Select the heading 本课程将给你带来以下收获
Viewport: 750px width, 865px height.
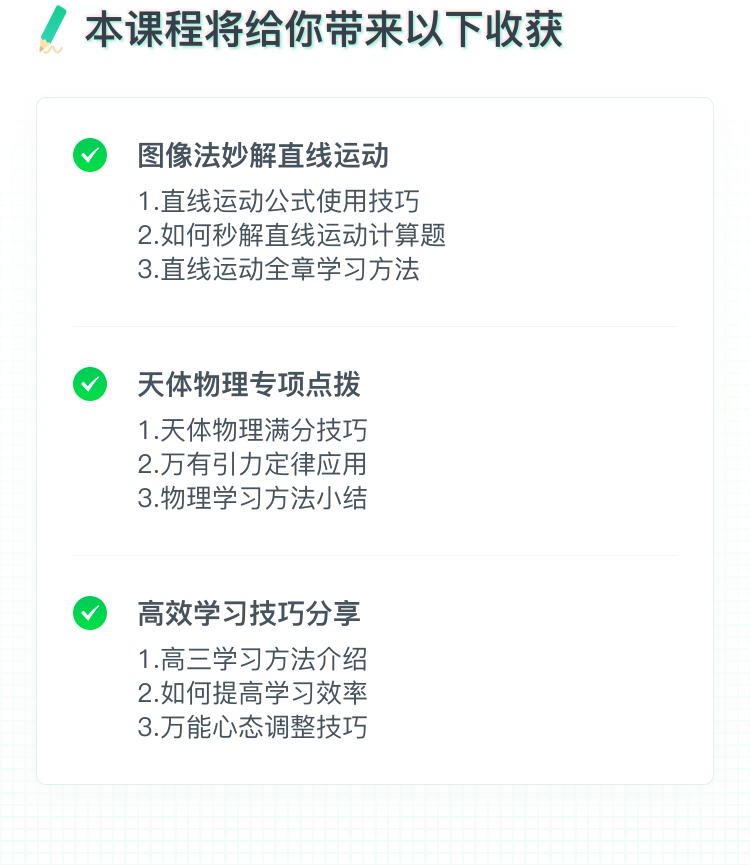tap(324, 30)
